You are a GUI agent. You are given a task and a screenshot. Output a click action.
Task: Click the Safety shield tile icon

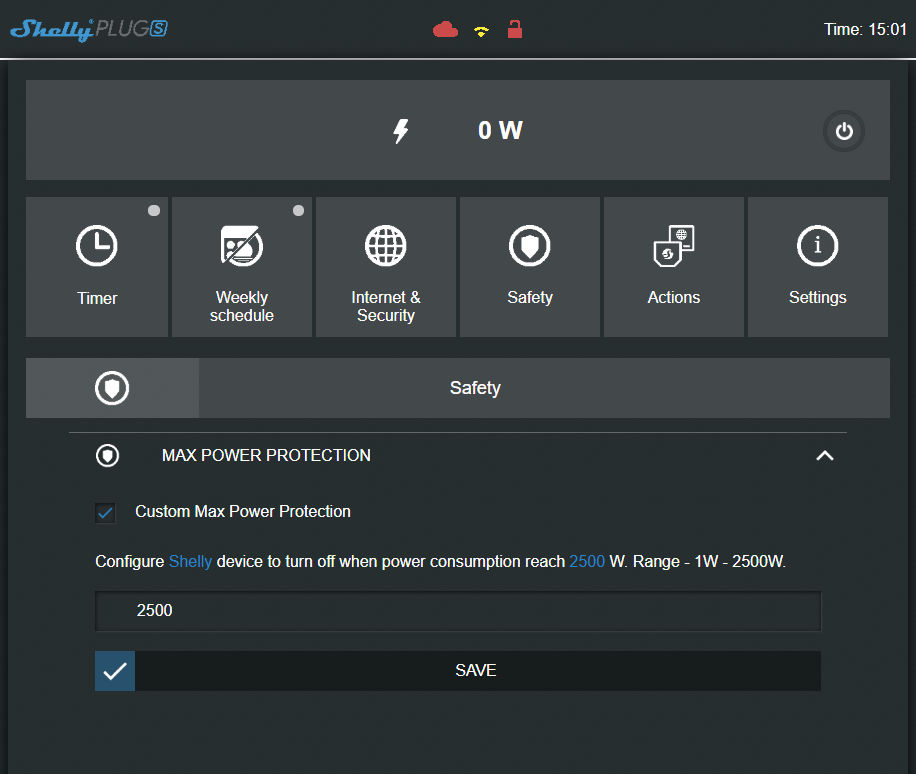[x=529, y=246]
